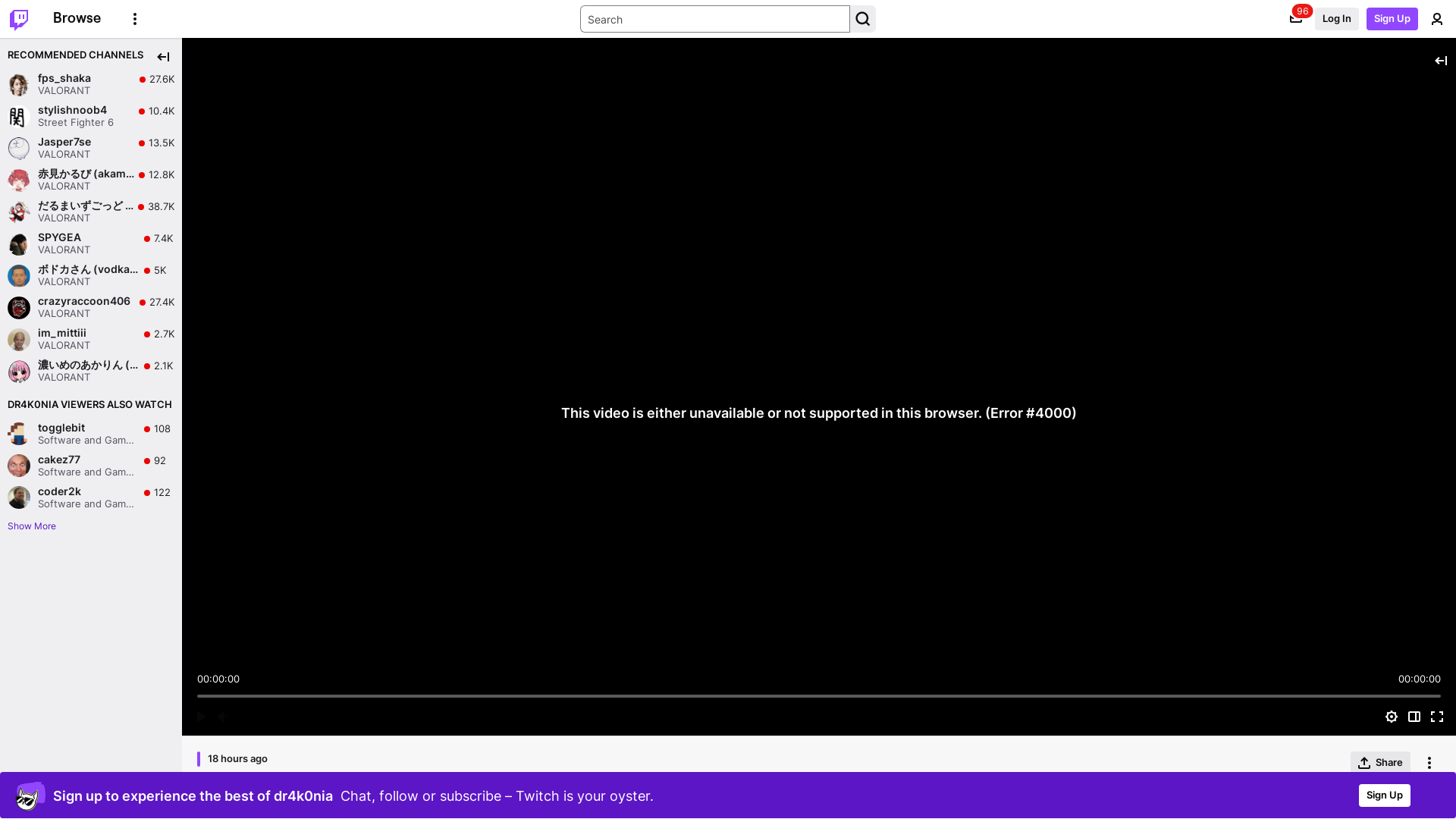Click the Sign Up button
Viewport: 1456px width, 819px height.
(1392, 18)
